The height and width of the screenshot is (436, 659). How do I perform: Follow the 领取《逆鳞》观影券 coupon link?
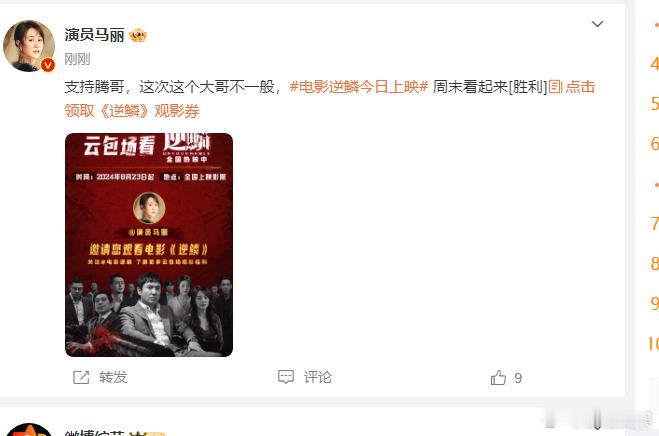tap(132, 111)
